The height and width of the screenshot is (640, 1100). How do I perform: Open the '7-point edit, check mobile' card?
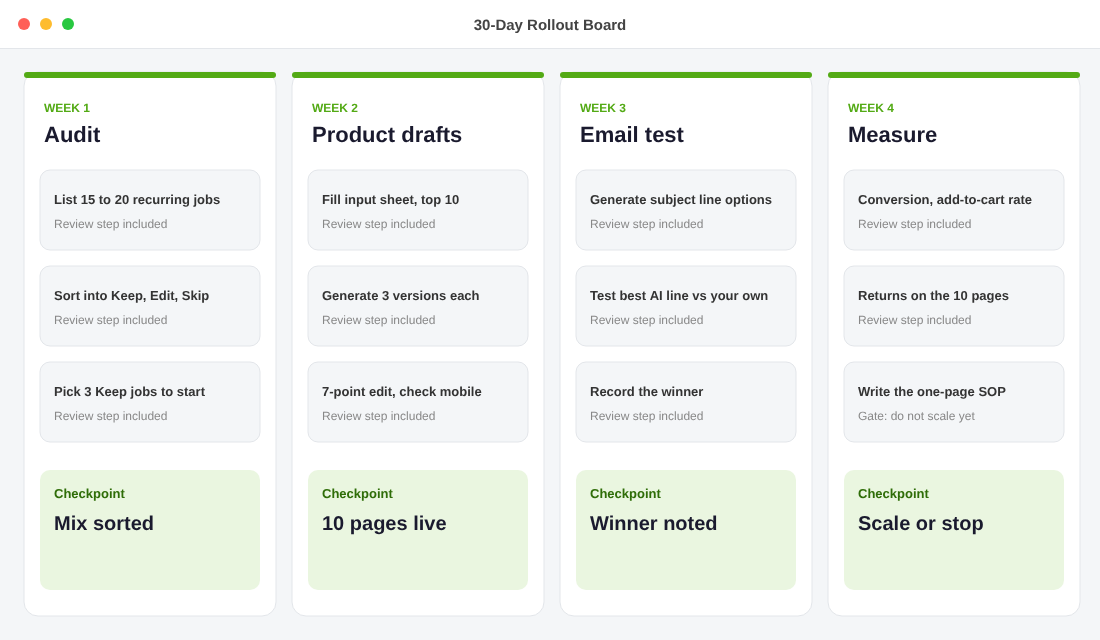pyautogui.click(x=418, y=402)
